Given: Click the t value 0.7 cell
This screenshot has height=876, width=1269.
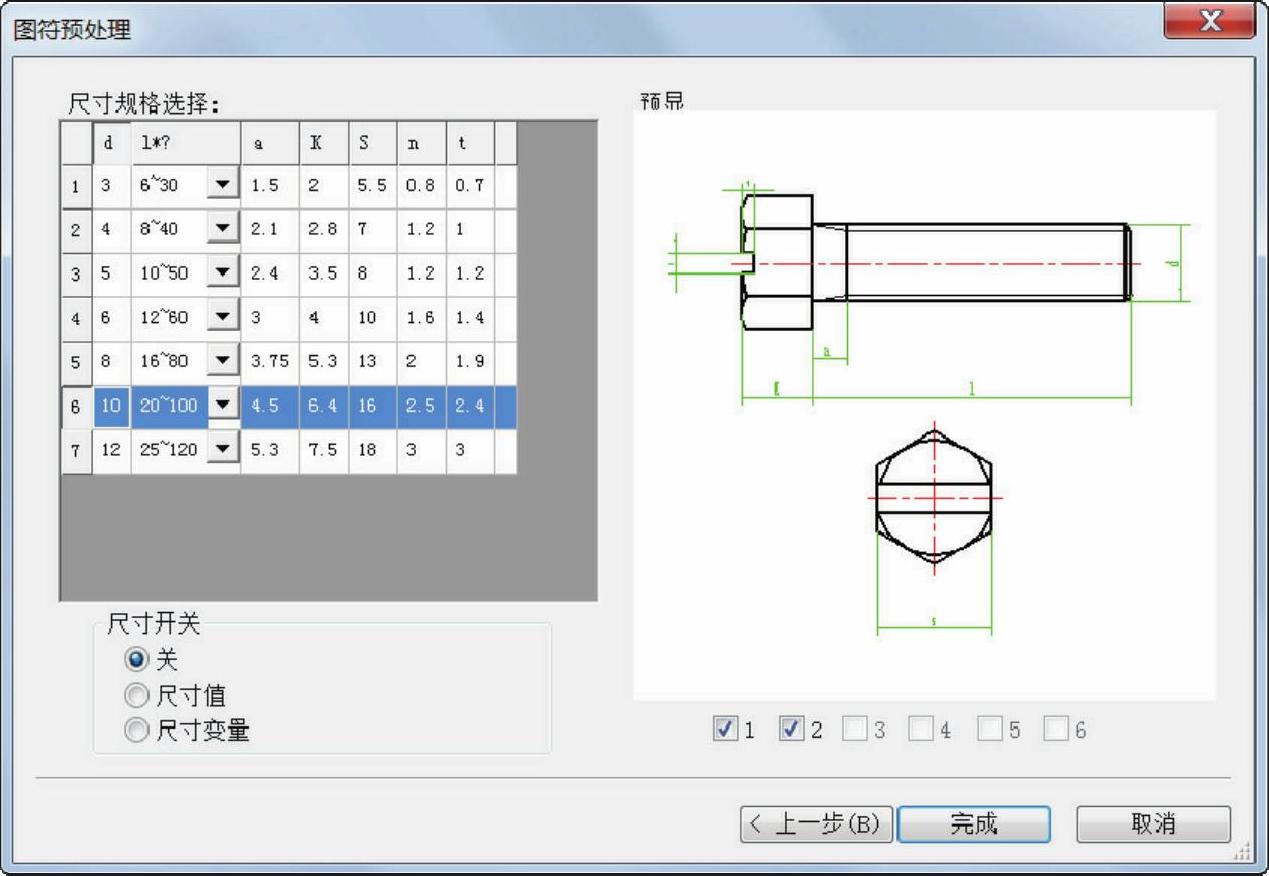Looking at the screenshot, I should pos(470,186).
